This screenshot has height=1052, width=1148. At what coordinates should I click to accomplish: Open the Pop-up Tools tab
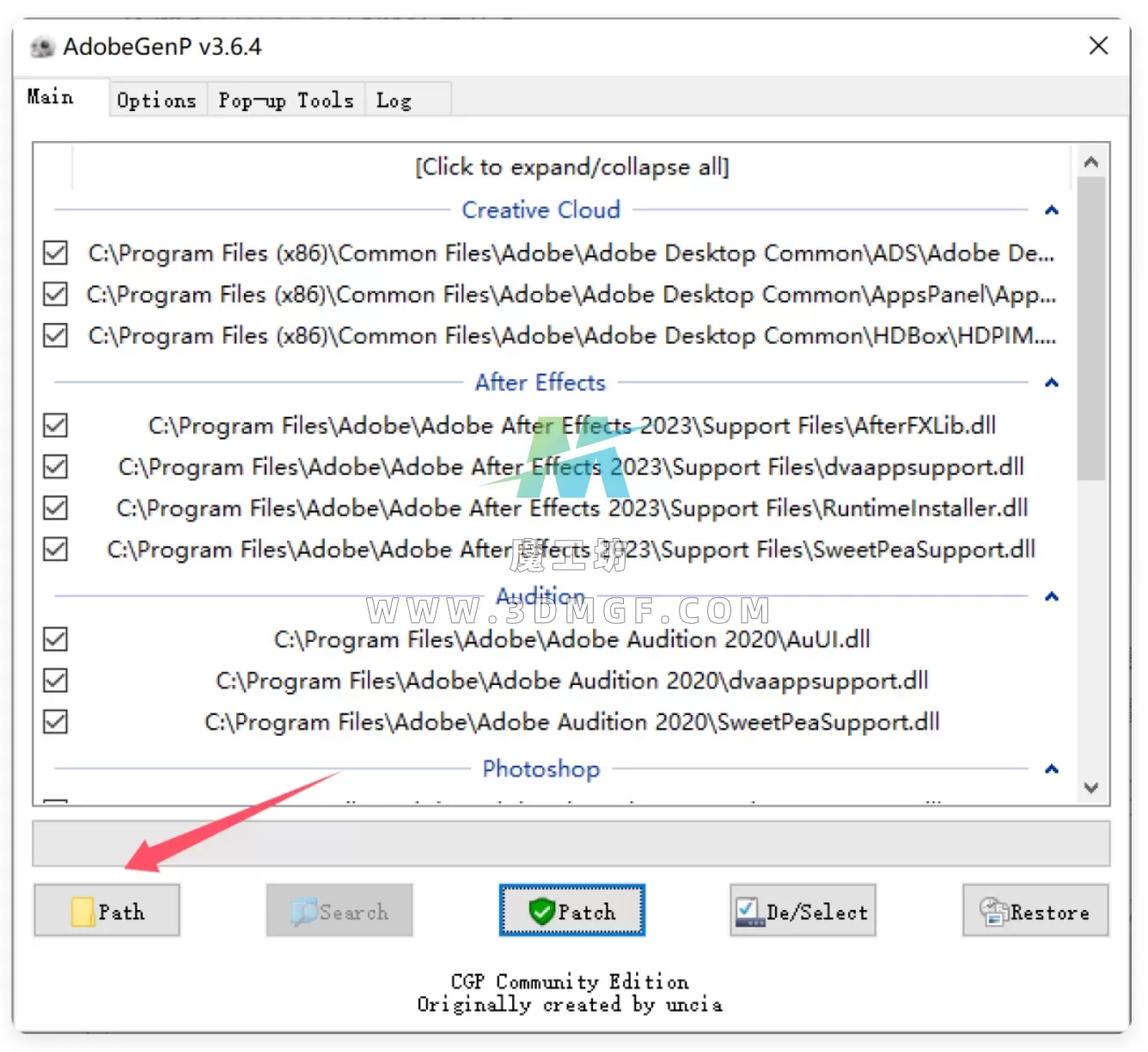point(285,101)
